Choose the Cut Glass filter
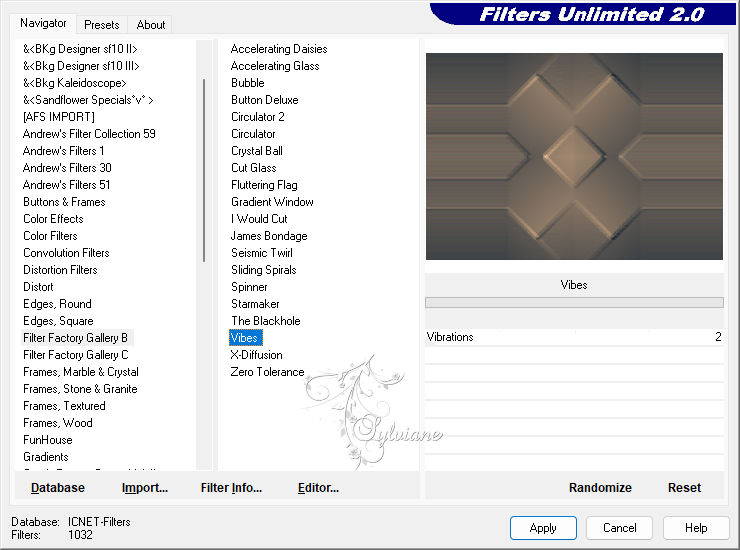 [253, 168]
